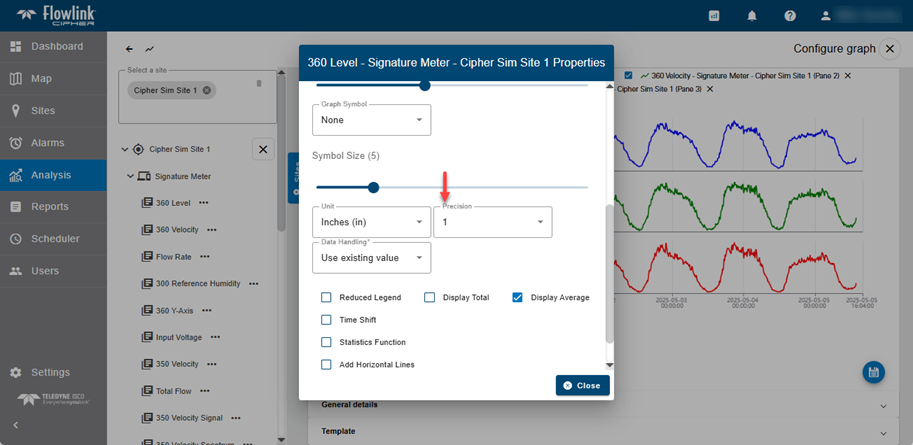Enable the Reduced Legend checkbox
Viewport: 913px width, 445px height.
(326, 298)
